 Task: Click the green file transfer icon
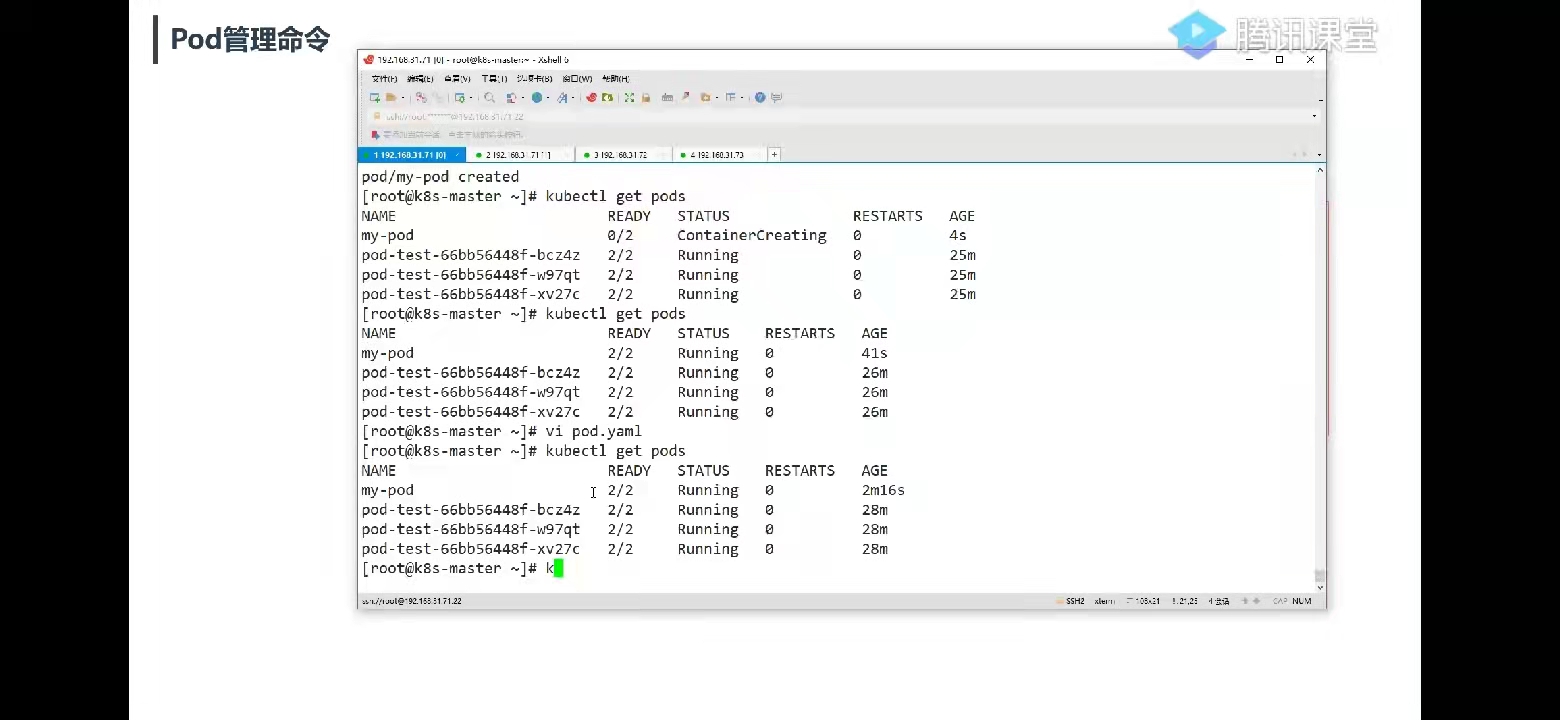(x=607, y=98)
